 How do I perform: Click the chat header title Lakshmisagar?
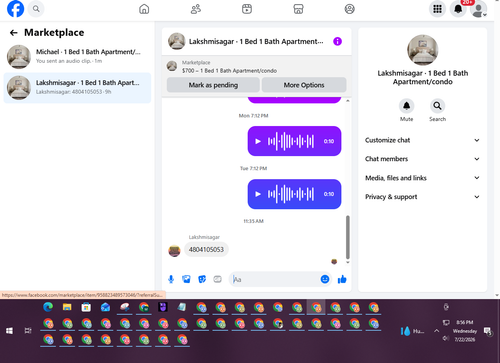(x=256, y=41)
